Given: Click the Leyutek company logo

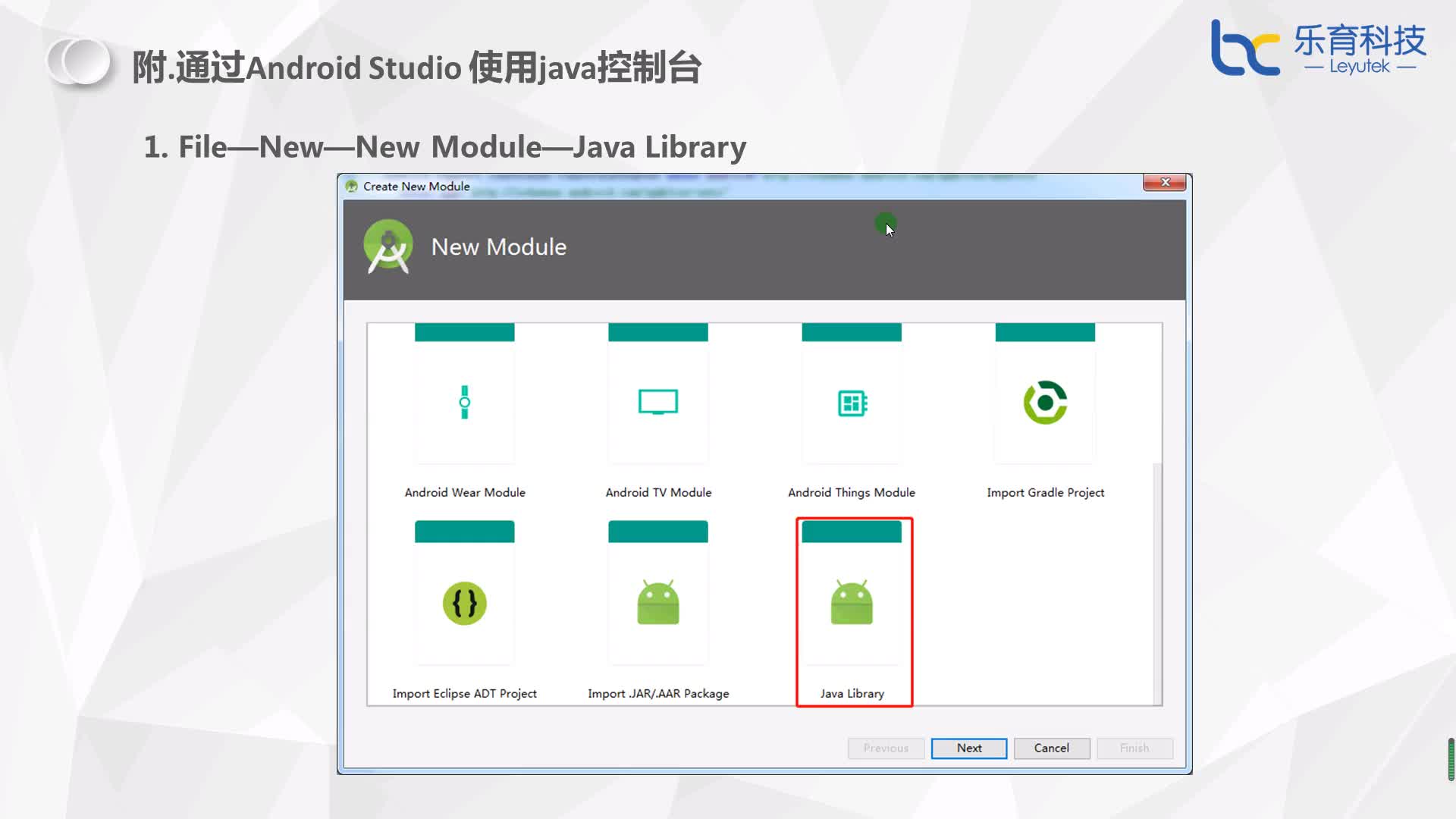Looking at the screenshot, I should coord(1318,48).
